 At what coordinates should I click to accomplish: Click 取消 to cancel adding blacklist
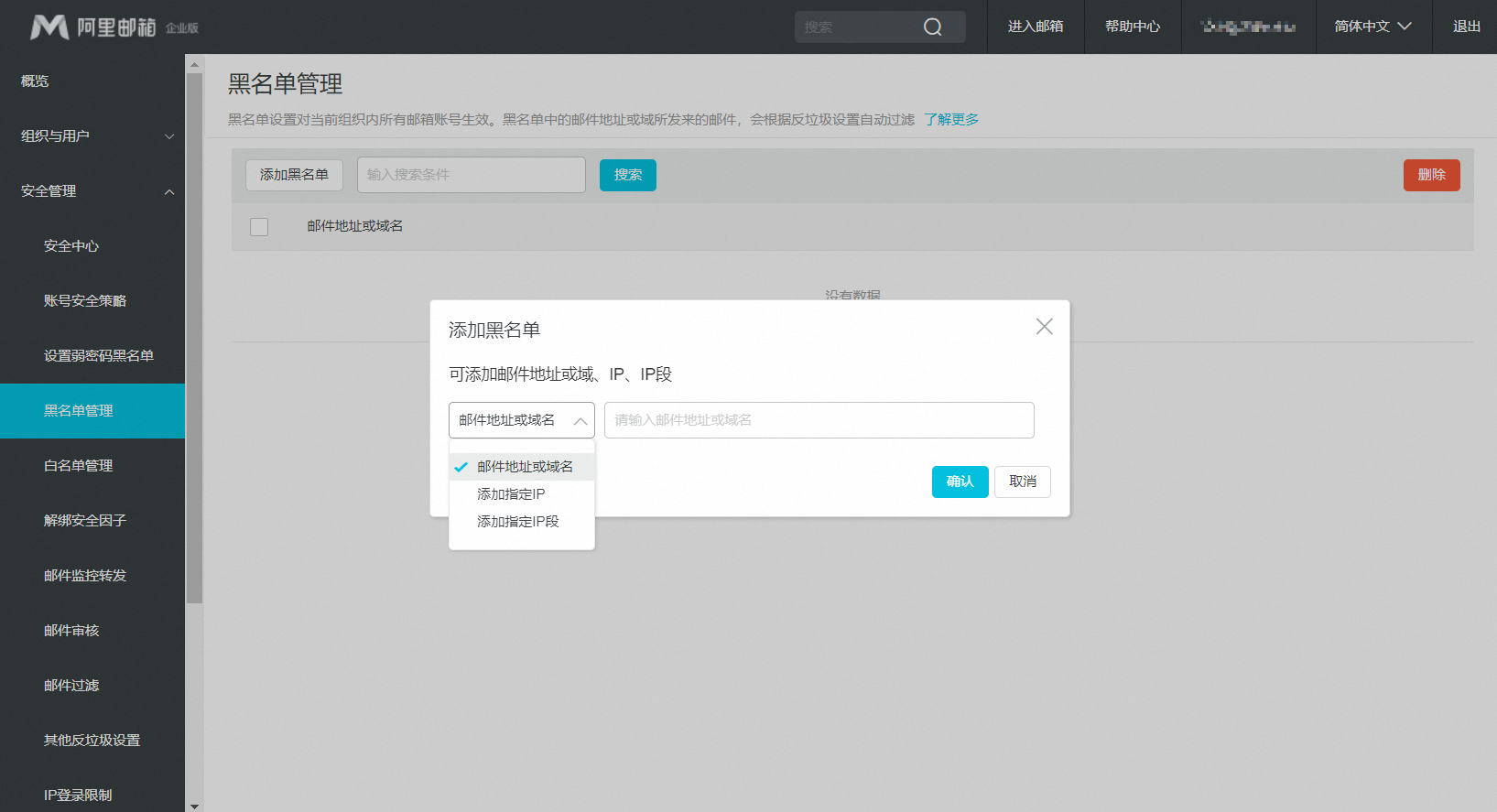point(1022,482)
